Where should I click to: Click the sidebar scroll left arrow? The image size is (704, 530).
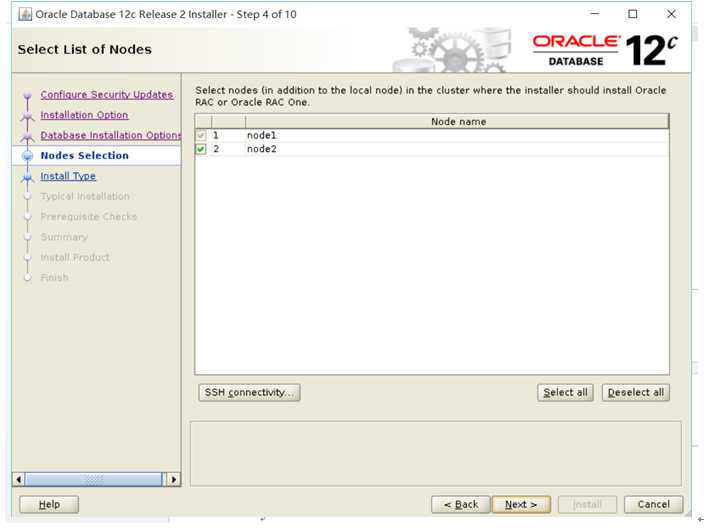18,479
